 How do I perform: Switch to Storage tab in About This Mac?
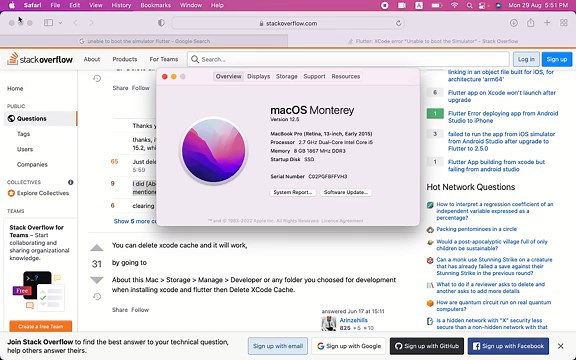click(287, 76)
